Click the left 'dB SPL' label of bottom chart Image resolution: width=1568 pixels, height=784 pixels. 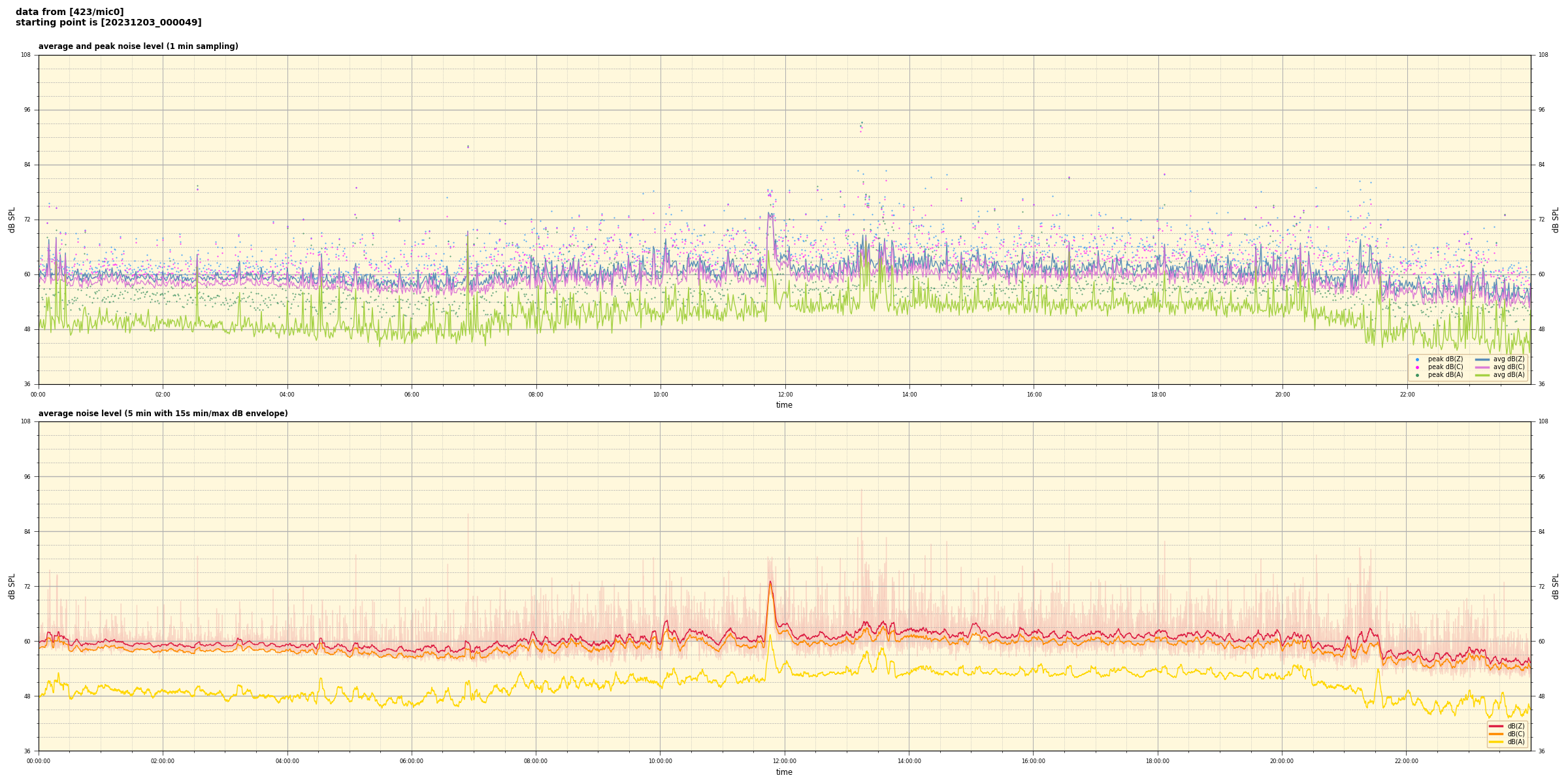[x=12, y=586]
